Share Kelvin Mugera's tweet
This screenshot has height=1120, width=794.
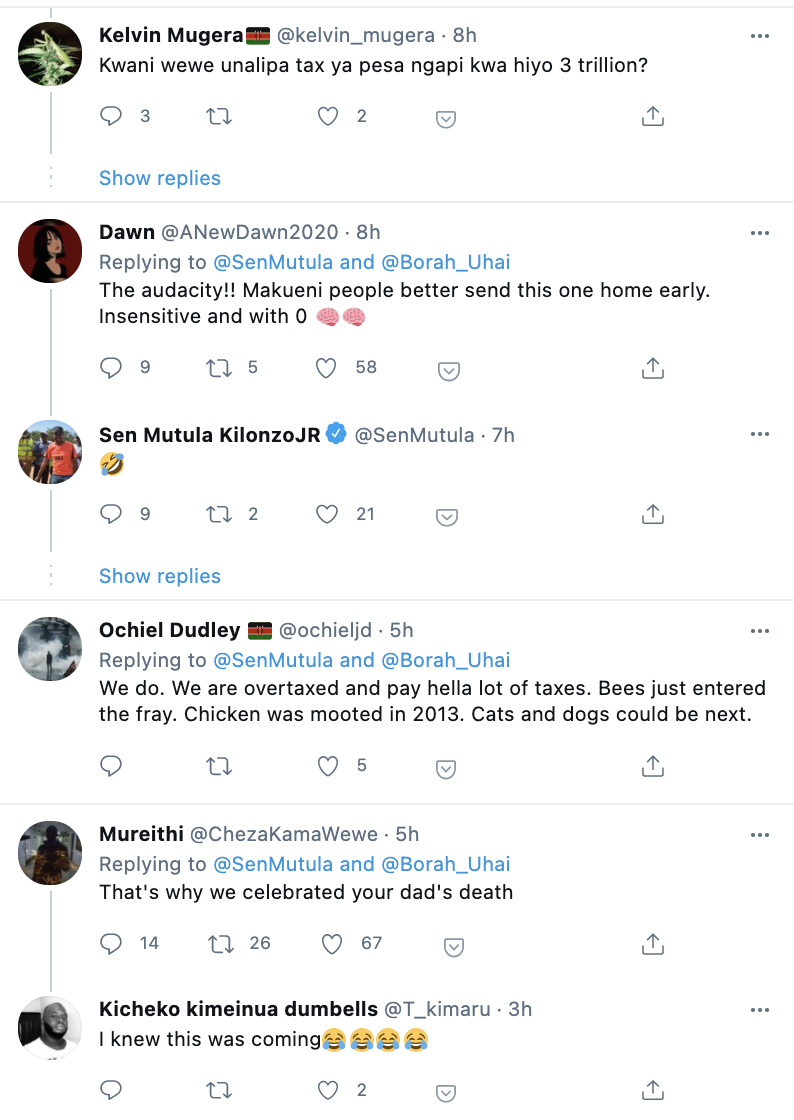coord(652,117)
